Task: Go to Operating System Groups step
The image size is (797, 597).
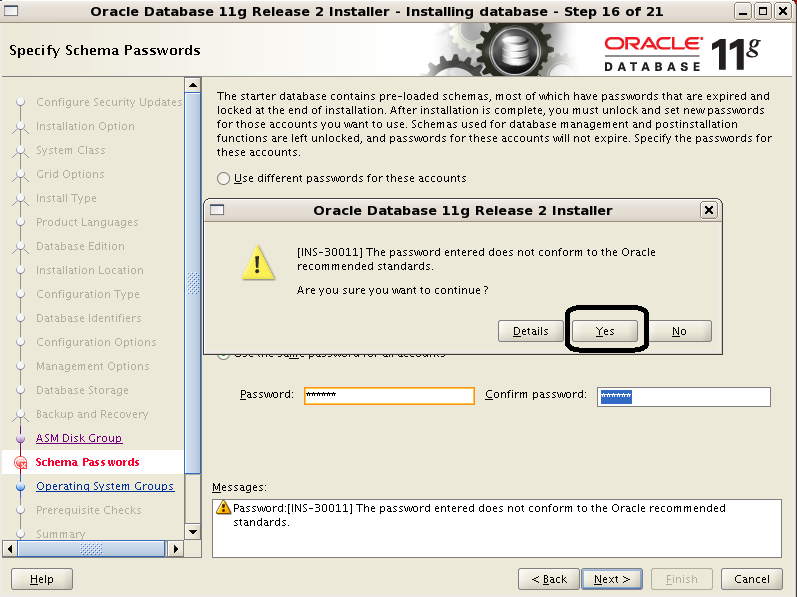Action: pos(105,486)
